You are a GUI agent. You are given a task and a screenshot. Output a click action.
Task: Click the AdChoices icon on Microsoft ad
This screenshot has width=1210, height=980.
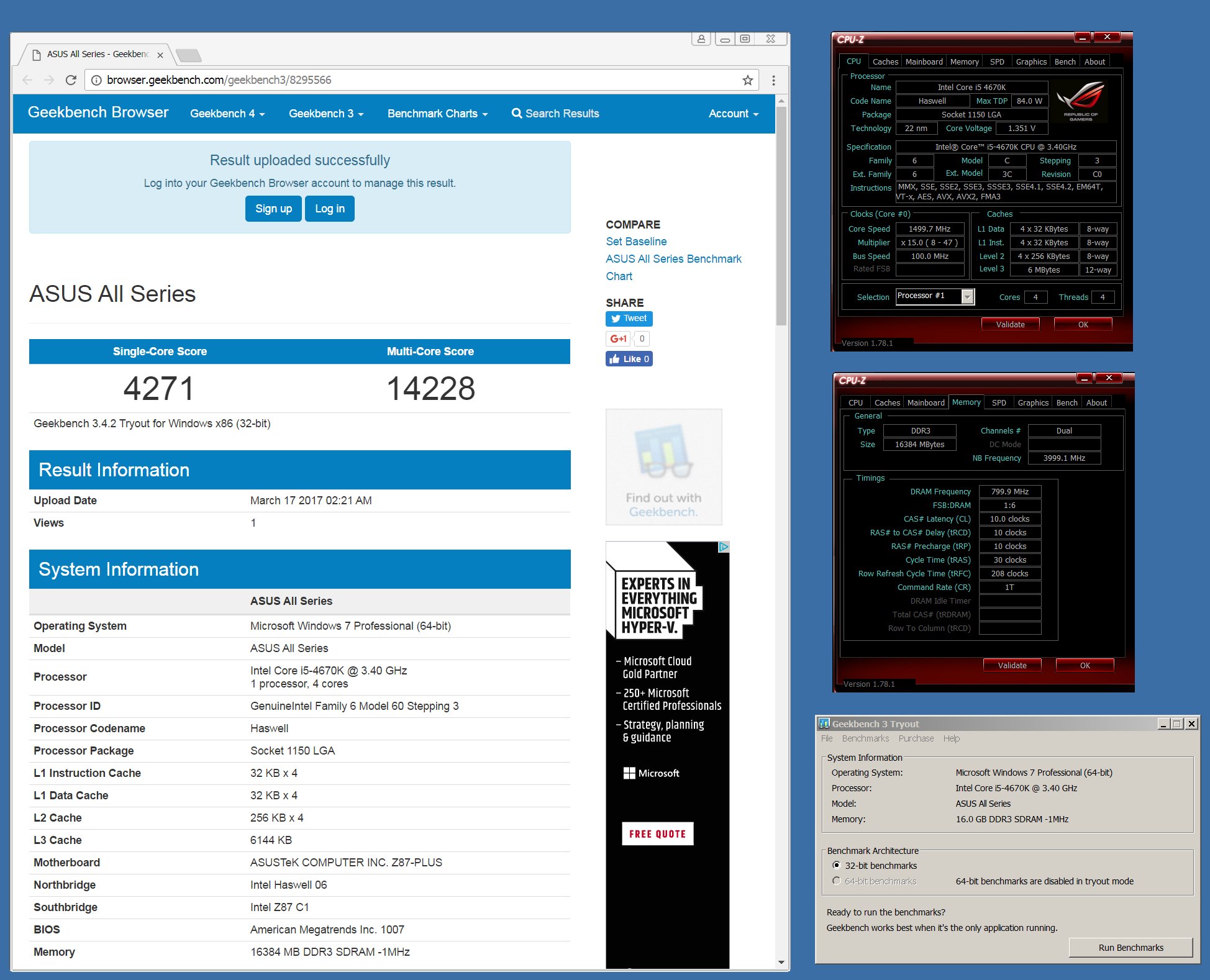tap(724, 547)
